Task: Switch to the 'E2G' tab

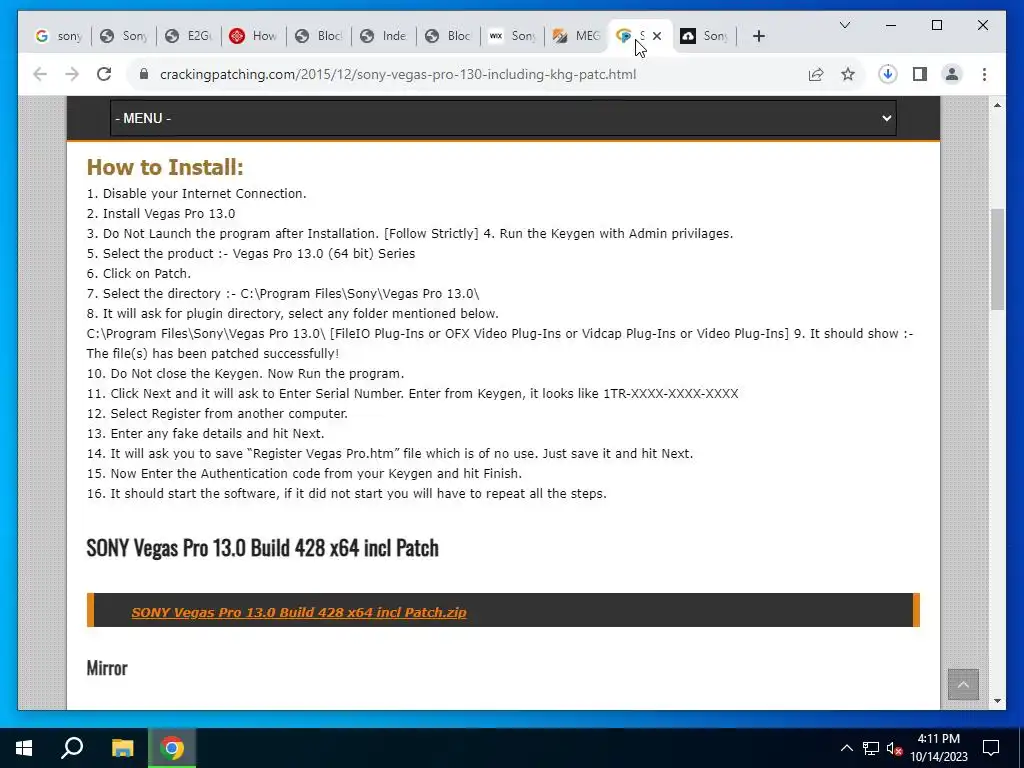Action: click(189, 36)
